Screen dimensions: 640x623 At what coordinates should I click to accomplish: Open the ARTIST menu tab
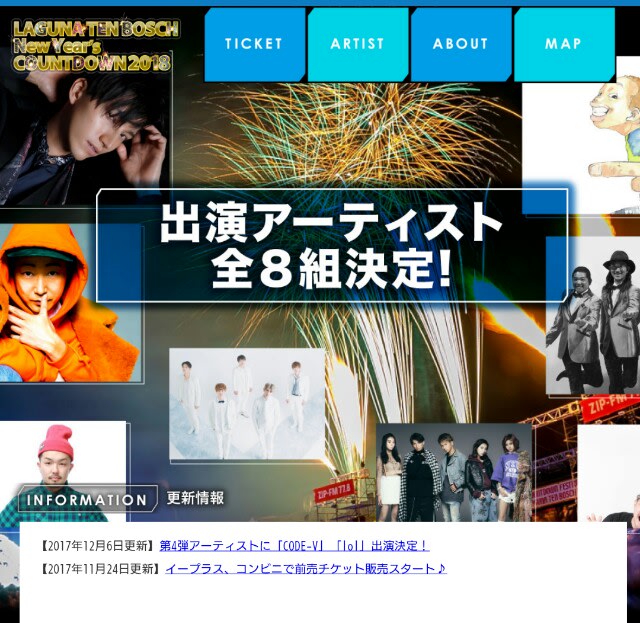pos(358,44)
